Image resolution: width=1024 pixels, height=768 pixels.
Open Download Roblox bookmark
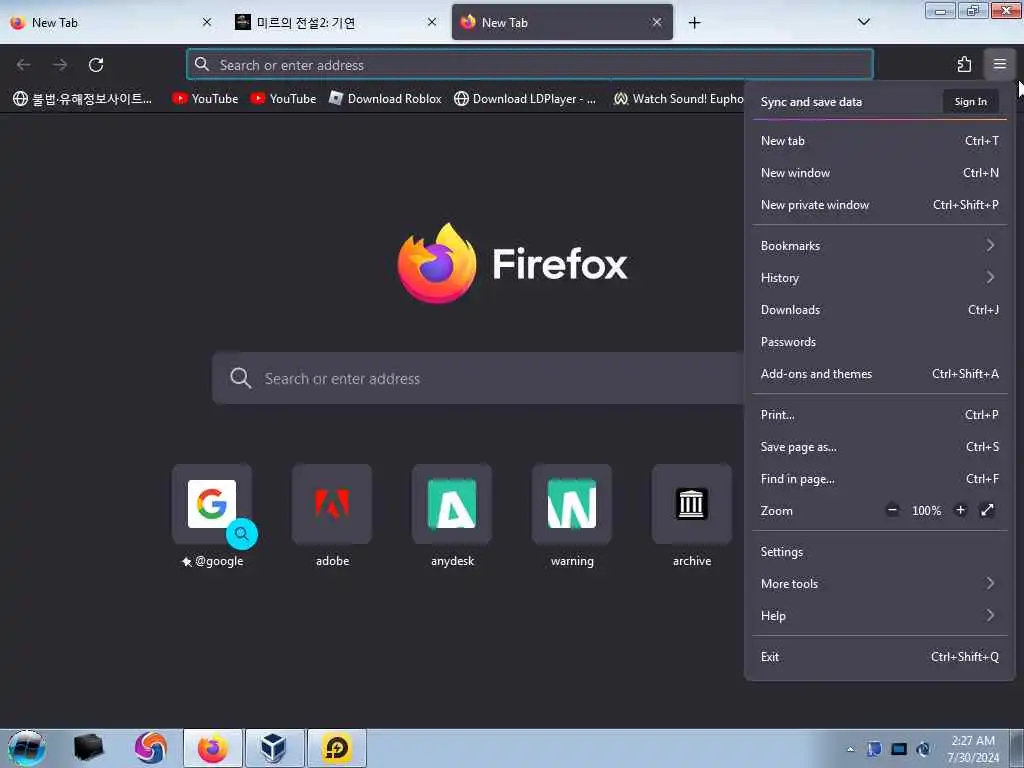[x=385, y=99]
